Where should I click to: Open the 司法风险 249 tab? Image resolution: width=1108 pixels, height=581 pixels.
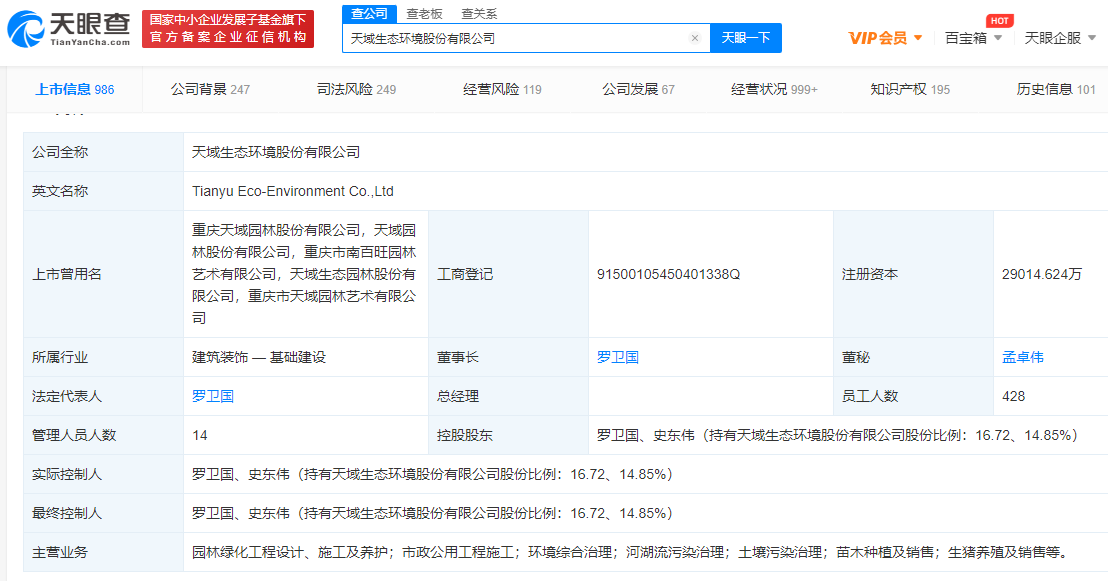(356, 89)
